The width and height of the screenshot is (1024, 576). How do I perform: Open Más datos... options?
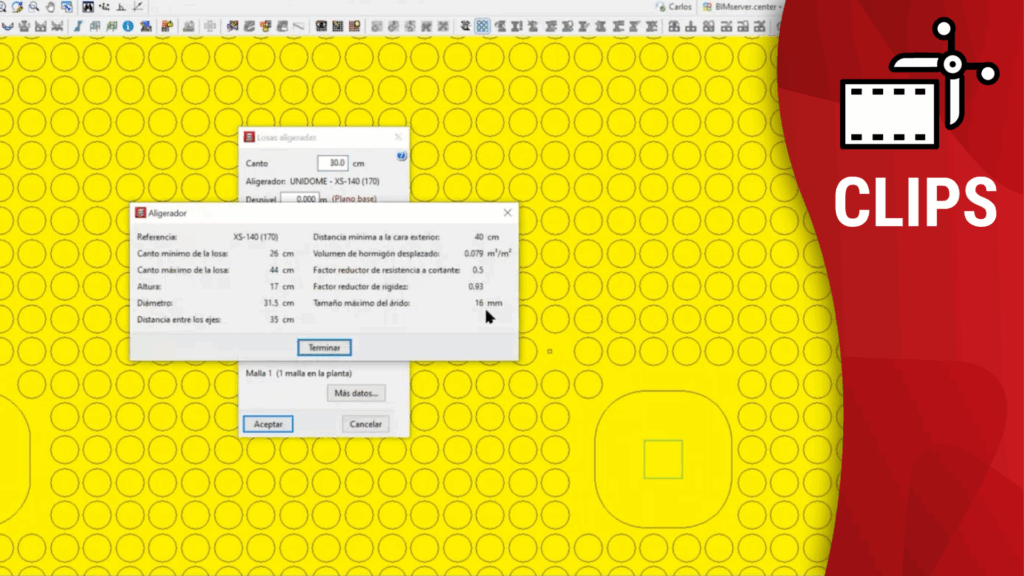click(358, 394)
